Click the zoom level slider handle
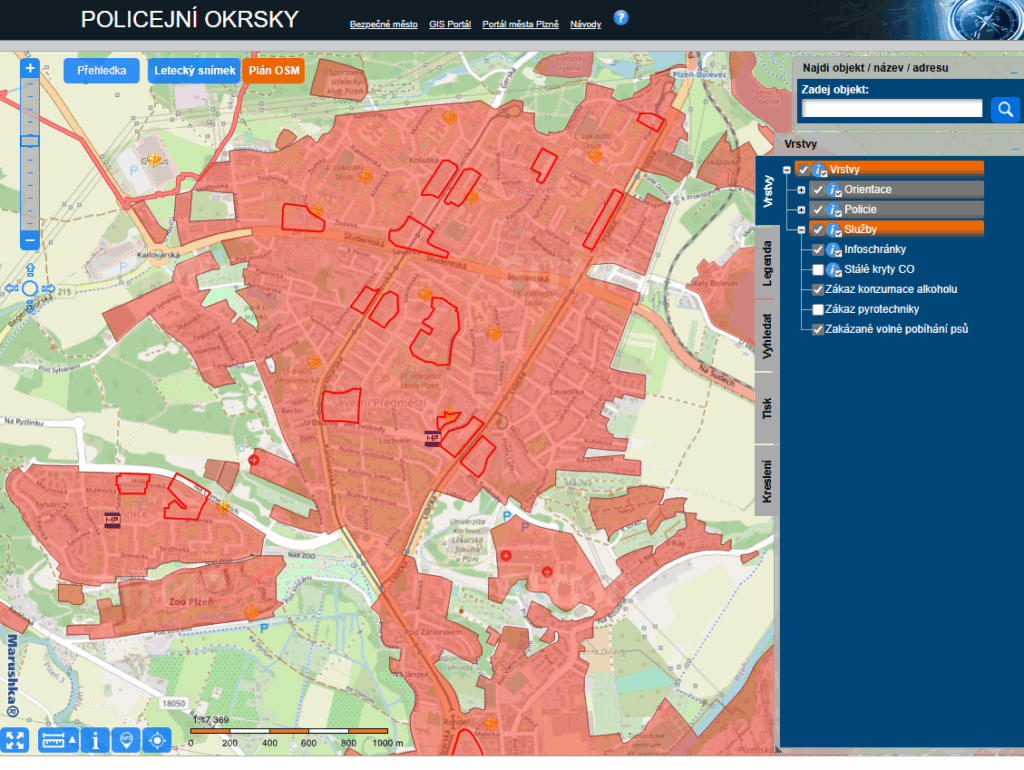The image size is (1024, 770). (x=29, y=141)
